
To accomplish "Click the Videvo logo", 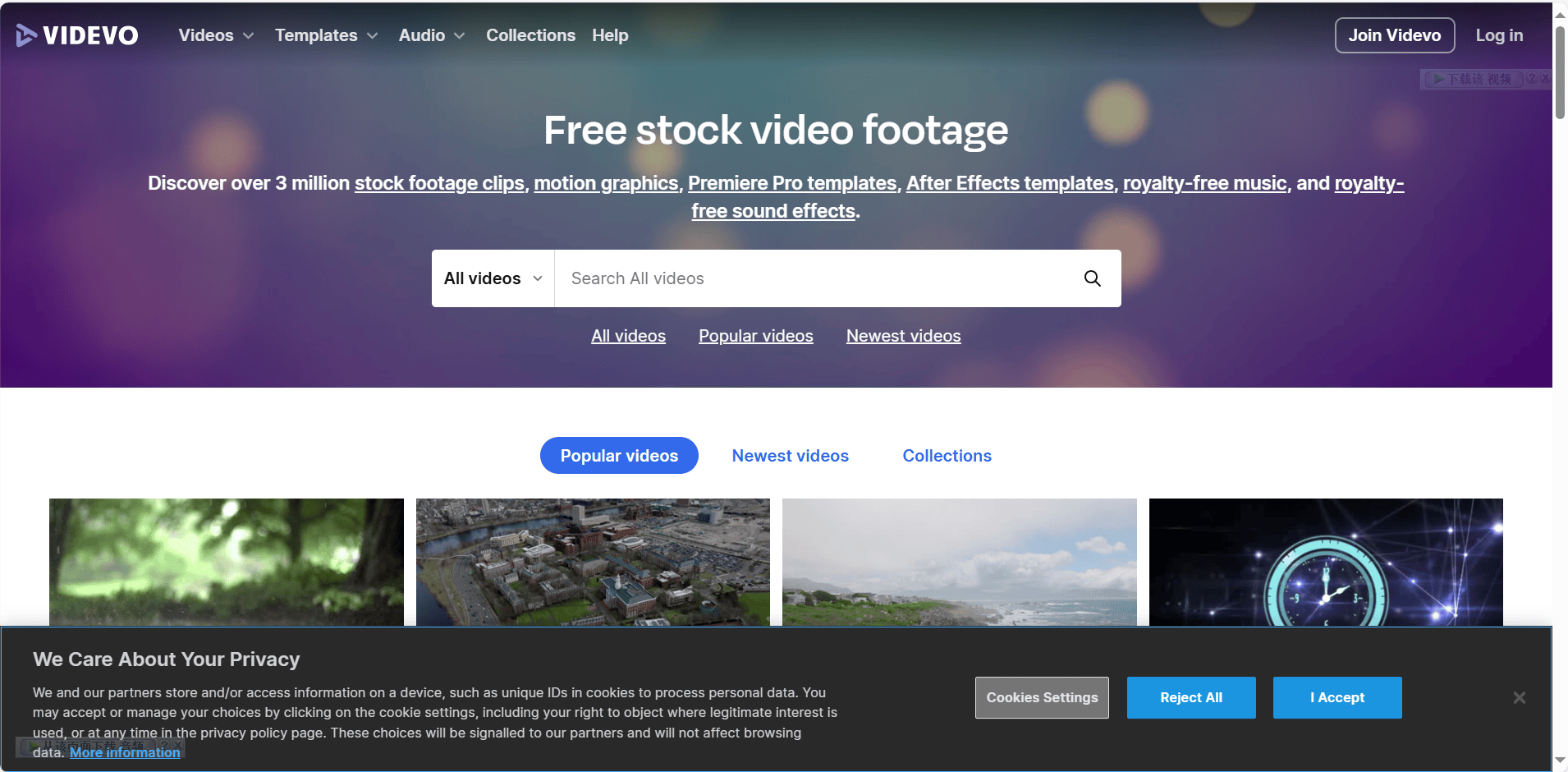I will point(77,35).
